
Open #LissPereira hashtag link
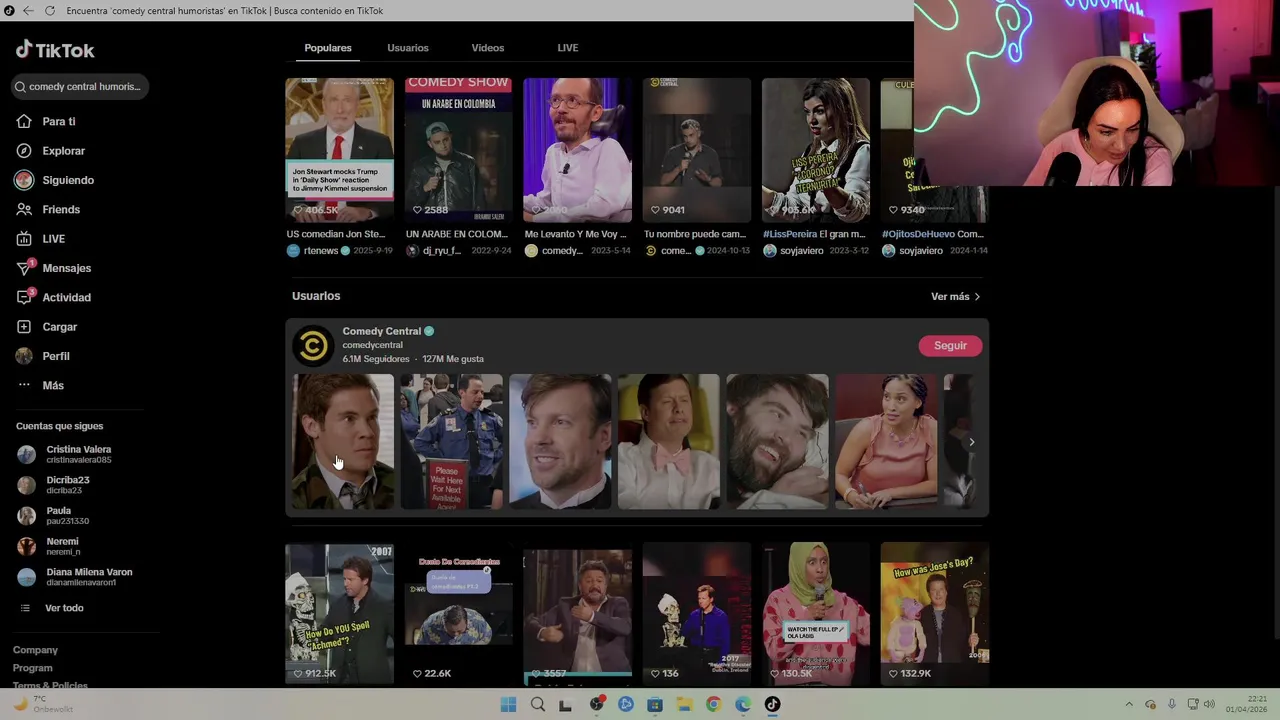790,234
